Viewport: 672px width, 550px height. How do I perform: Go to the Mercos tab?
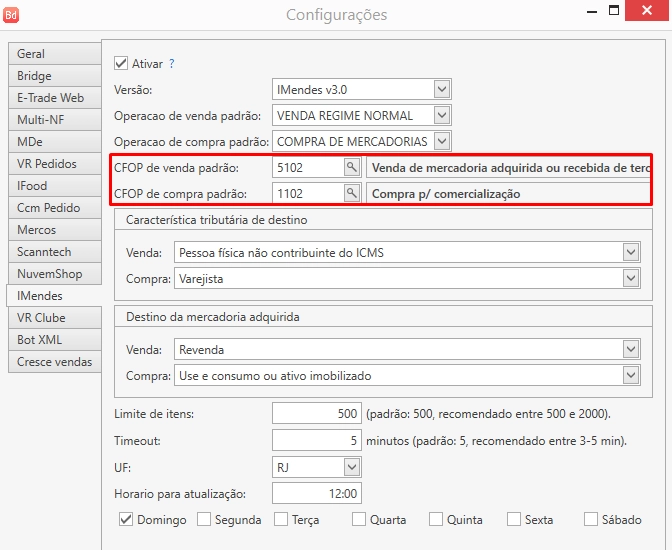tap(54, 230)
